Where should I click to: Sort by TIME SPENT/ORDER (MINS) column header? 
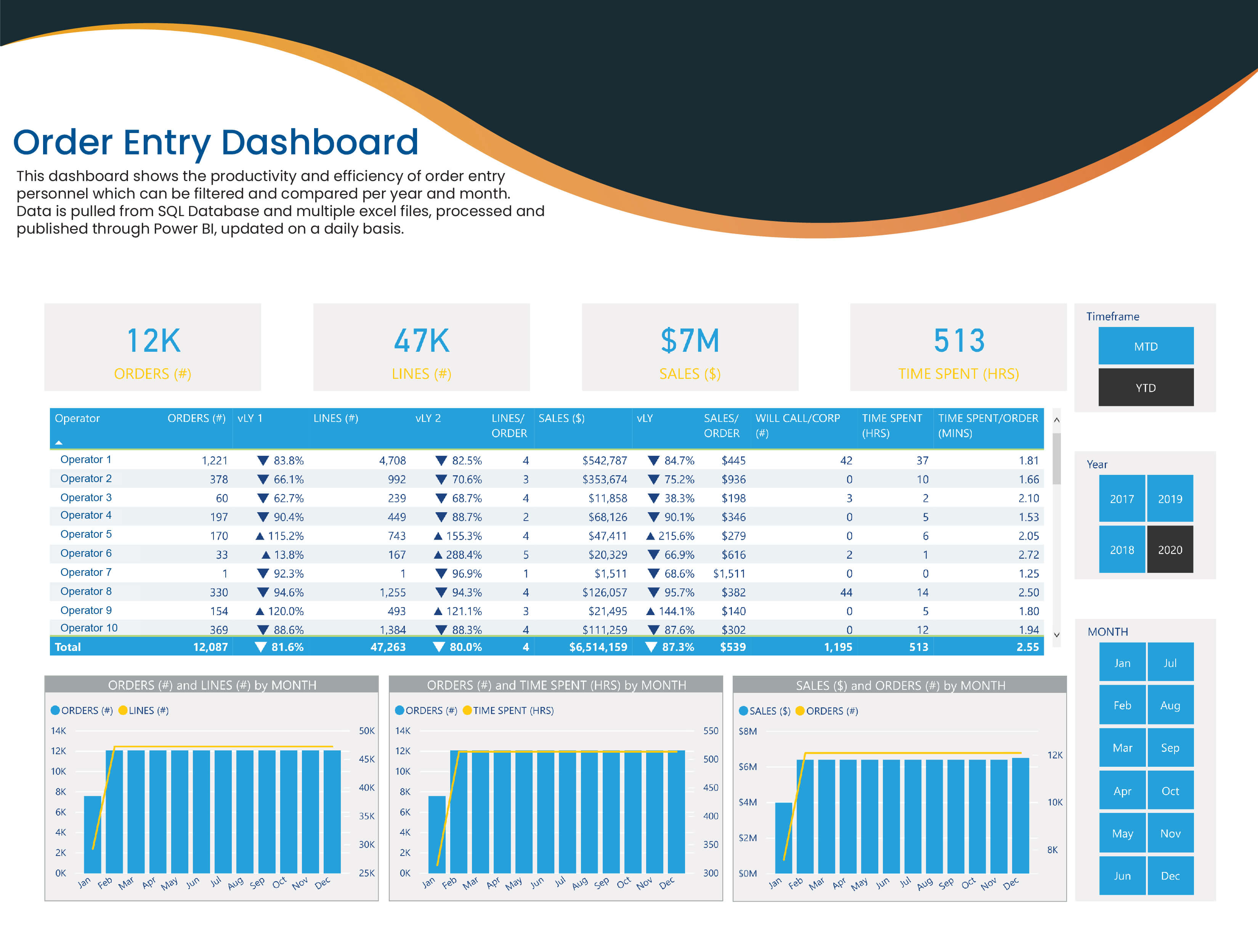[988, 425]
